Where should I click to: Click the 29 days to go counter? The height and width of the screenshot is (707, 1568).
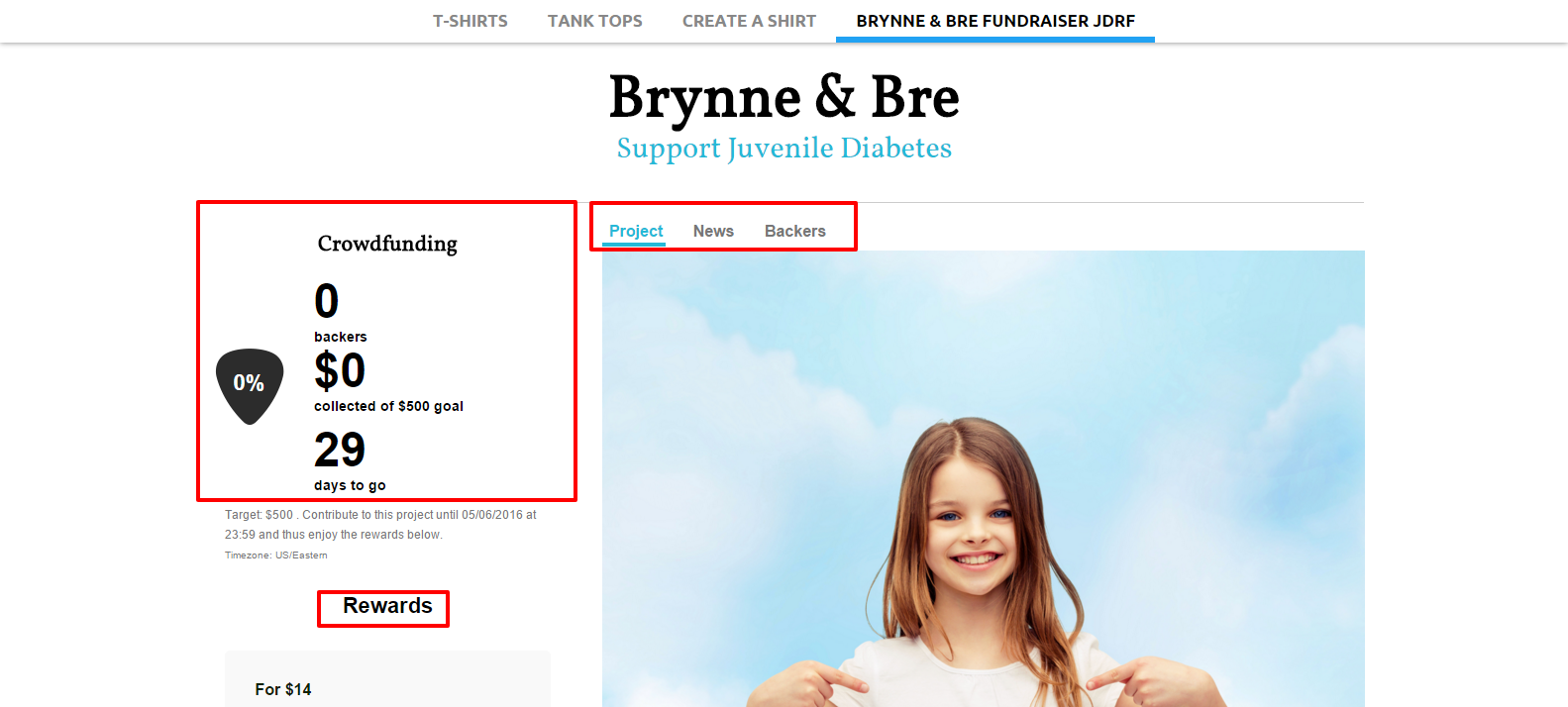[340, 451]
